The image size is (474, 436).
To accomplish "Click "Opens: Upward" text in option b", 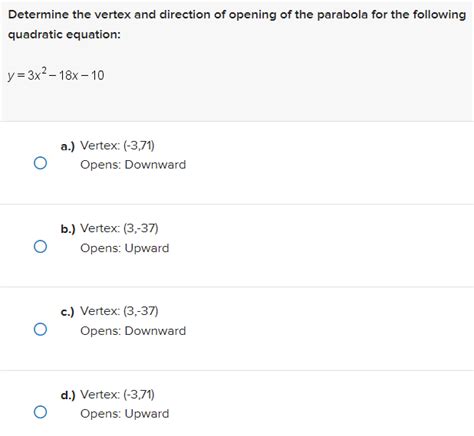I will click(x=125, y=248).
